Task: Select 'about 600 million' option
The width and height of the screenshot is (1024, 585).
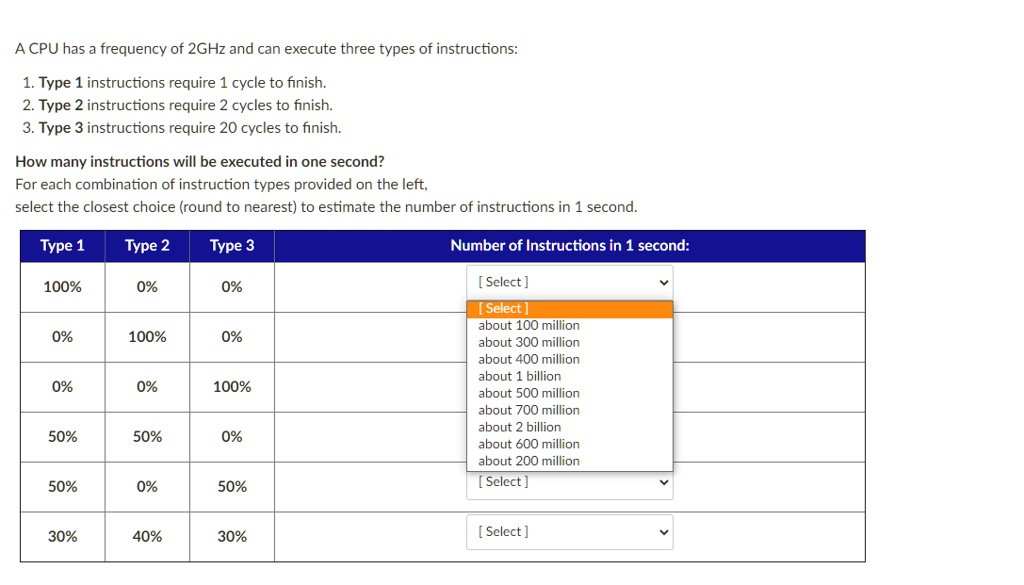Action: click(x=569, y=444)
